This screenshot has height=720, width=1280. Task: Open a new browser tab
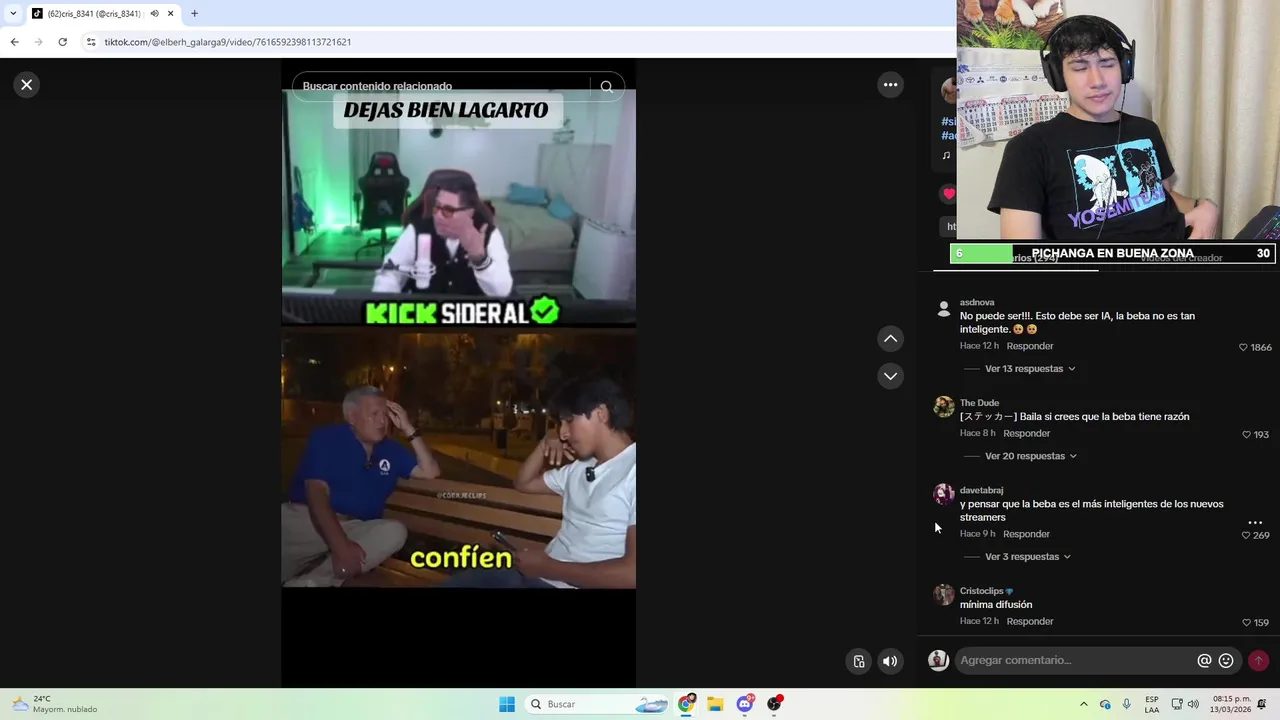(194, 13)
